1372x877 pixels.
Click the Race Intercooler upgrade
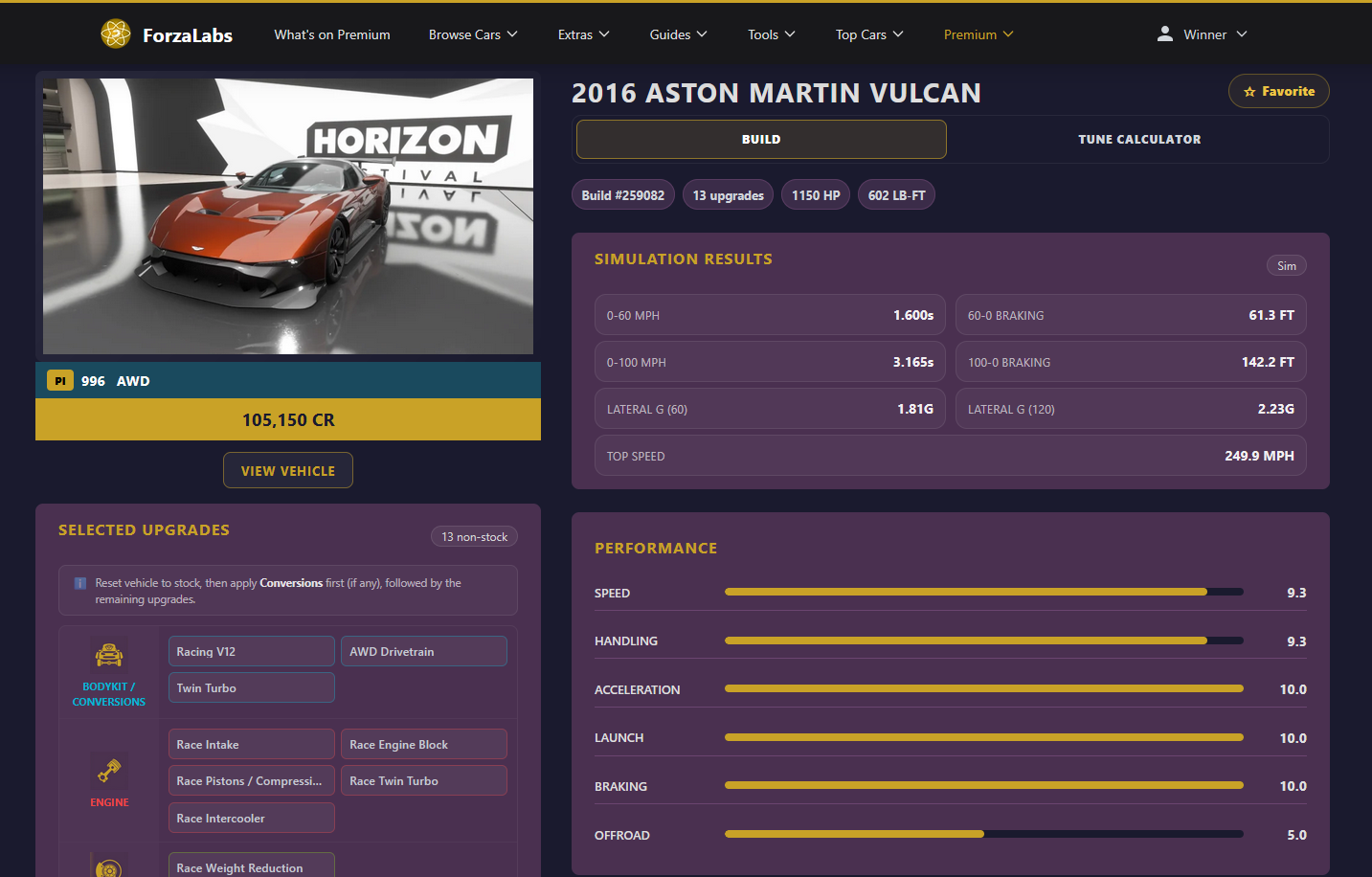click(x=252, y=818)
